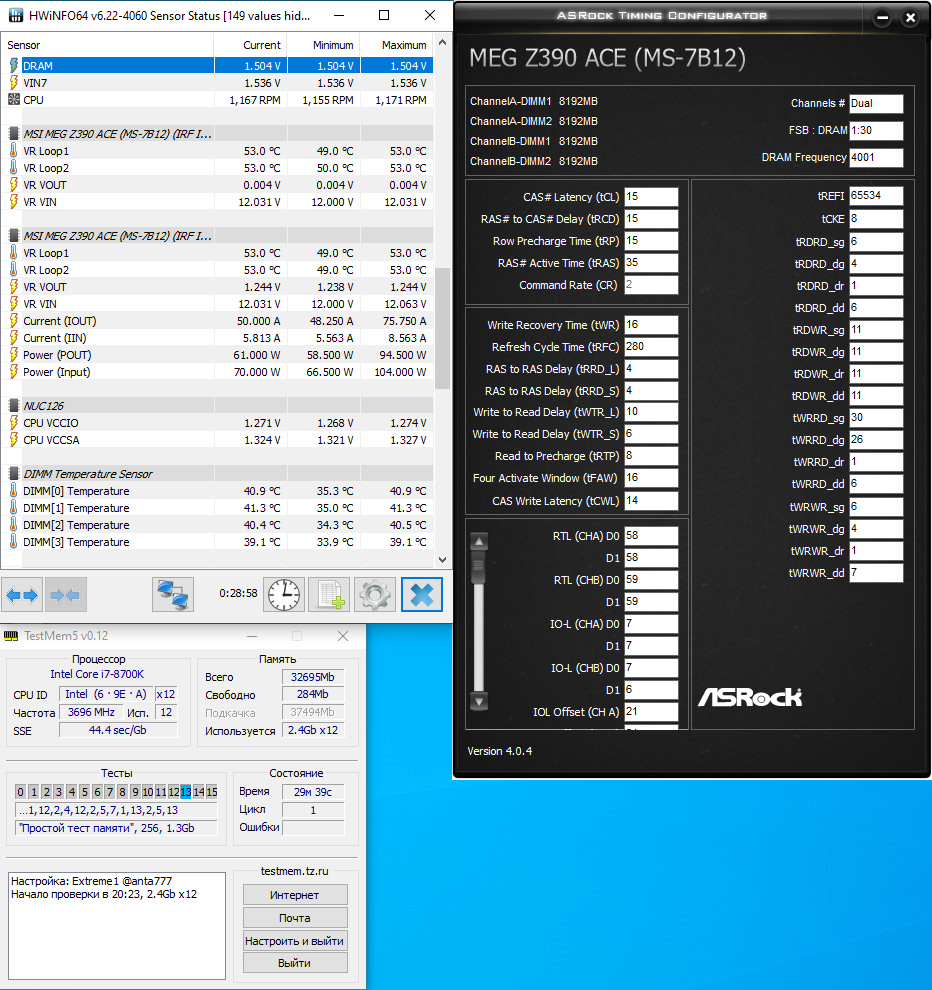
Task: Click the RTL list scrollbar thumb
Action: (479, 566)
